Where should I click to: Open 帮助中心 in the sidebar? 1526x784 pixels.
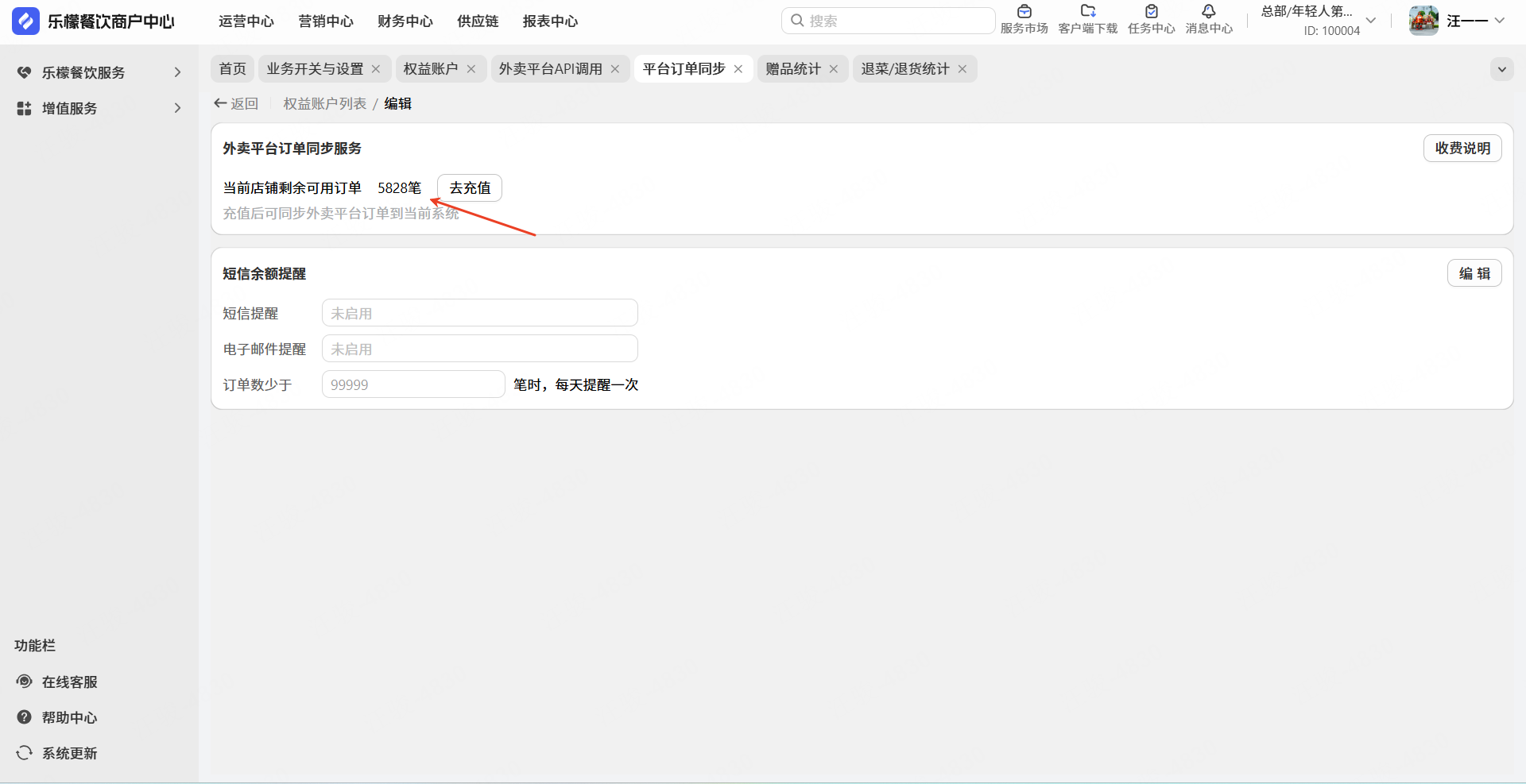point(70,717)
